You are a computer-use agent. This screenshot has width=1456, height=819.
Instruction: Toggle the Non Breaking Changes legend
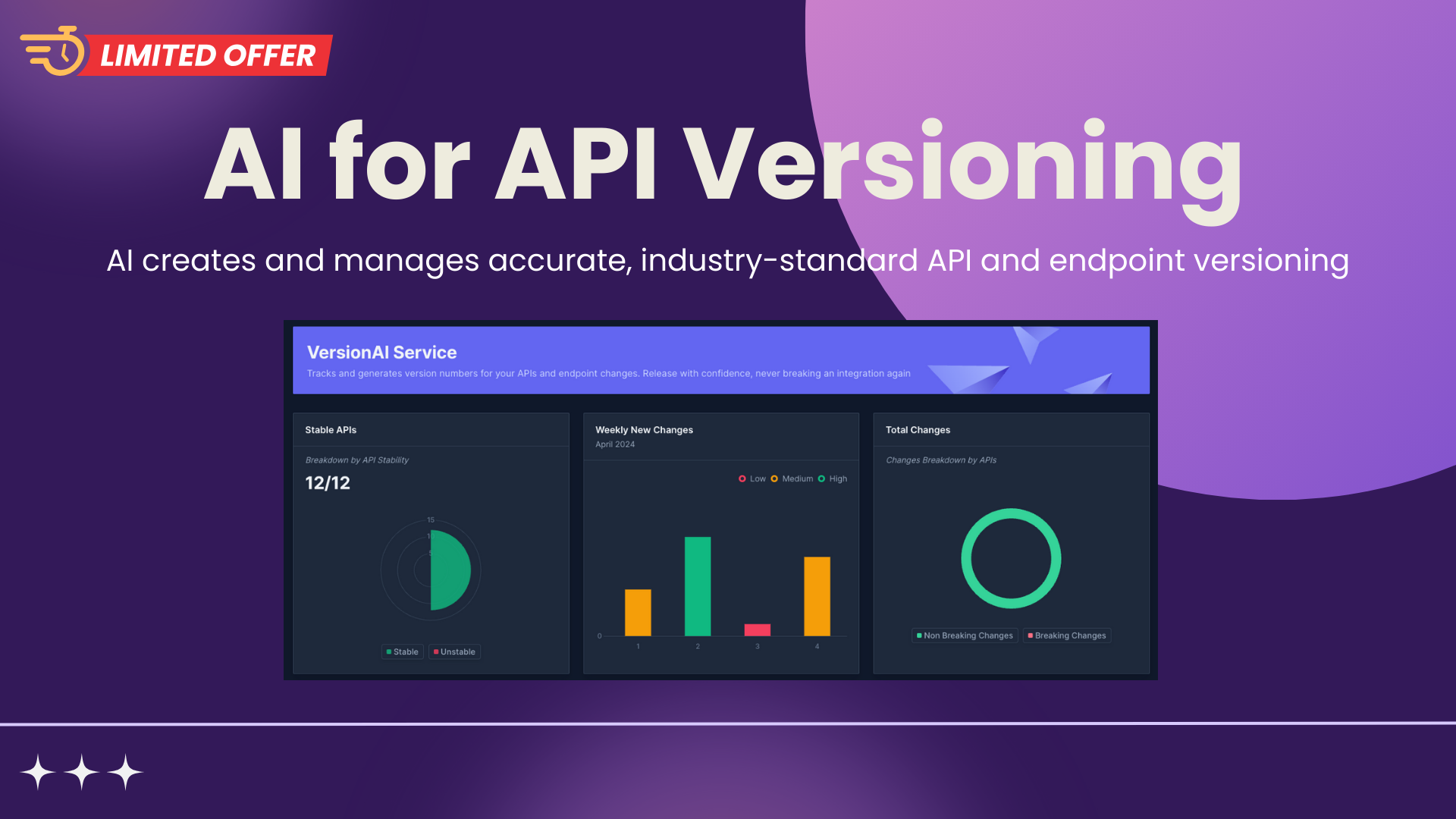[x=964, y=635]
